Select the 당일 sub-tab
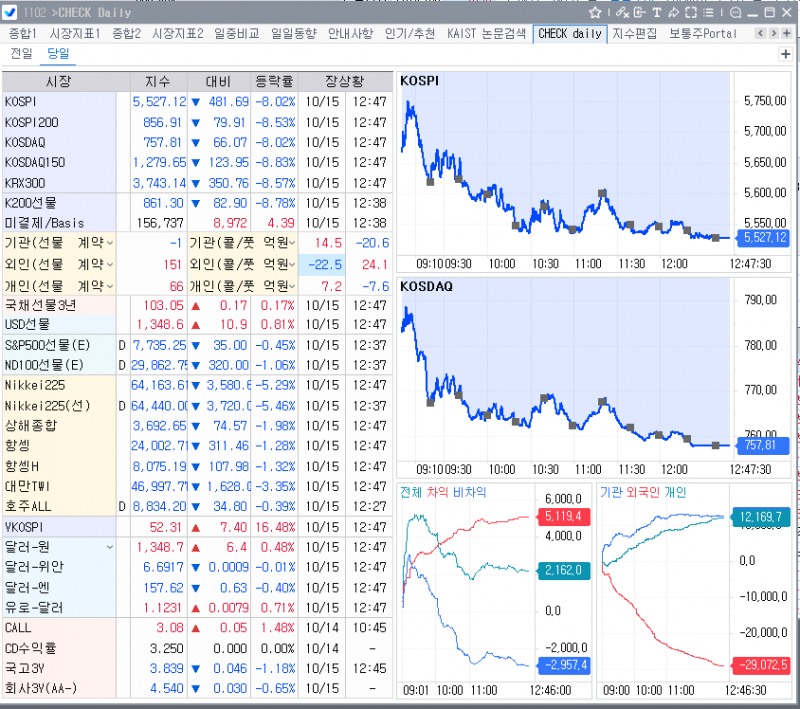The height and width of the screenshot is (709, 800). tap(58, 54)
